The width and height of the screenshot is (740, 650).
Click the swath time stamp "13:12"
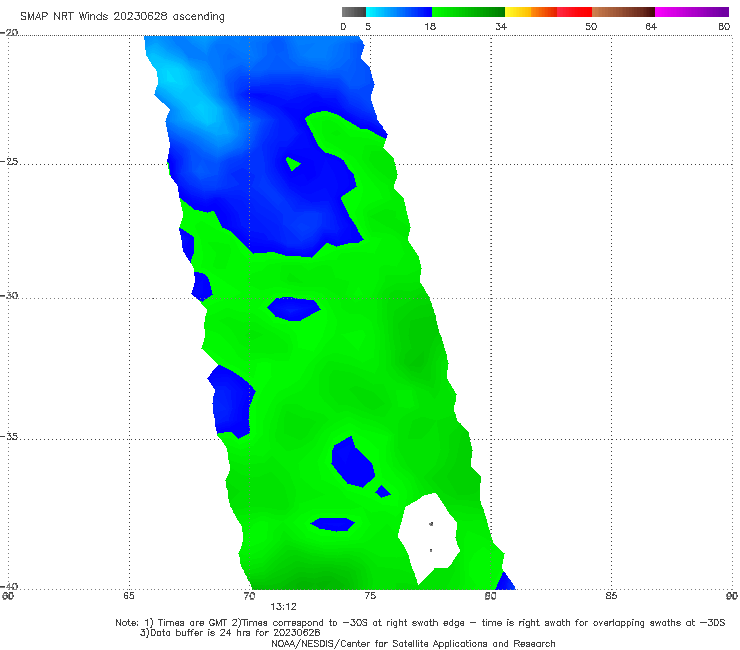[283, 607]
